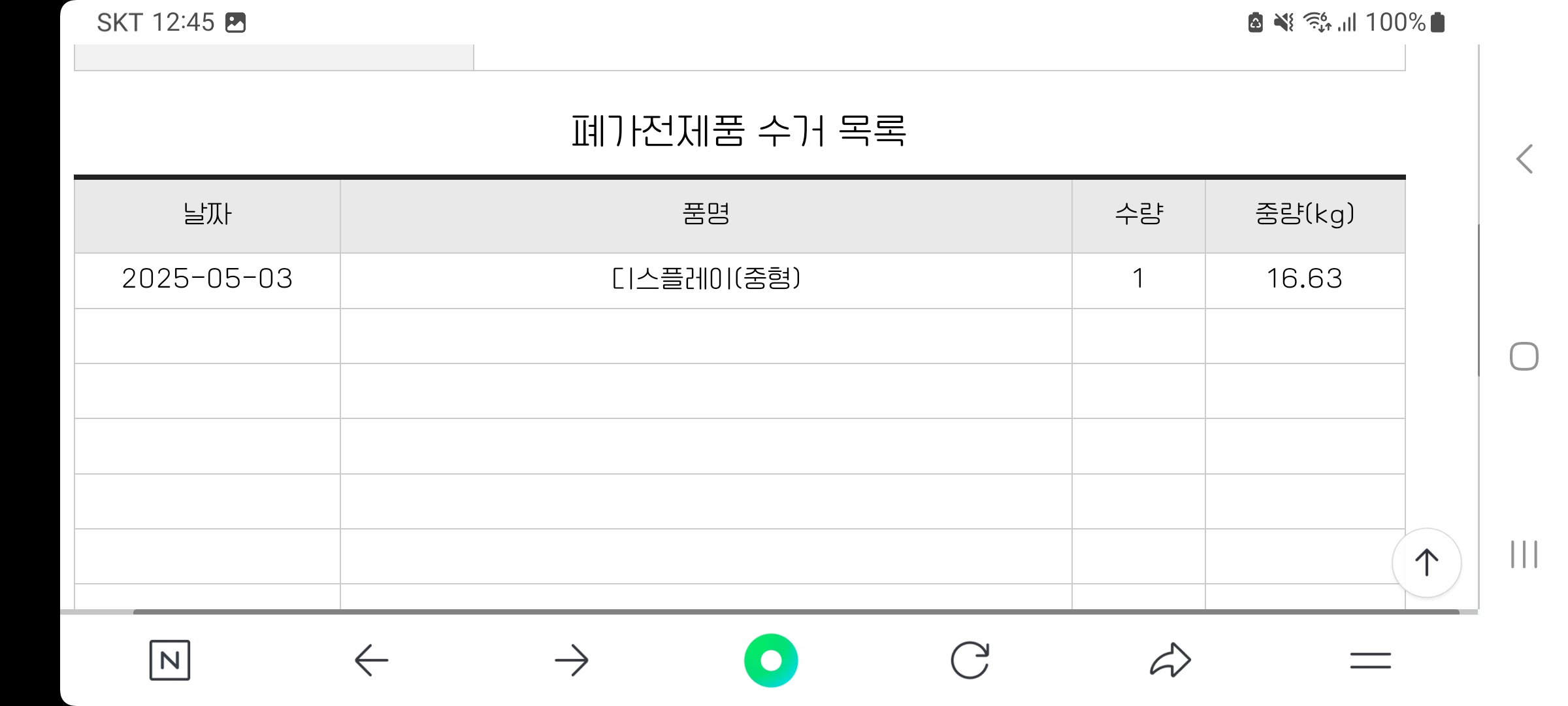This screenshot has height=706, width=1568.
Task: Tap the picture notification icon in status bar
Action: (x=236, y=23)
